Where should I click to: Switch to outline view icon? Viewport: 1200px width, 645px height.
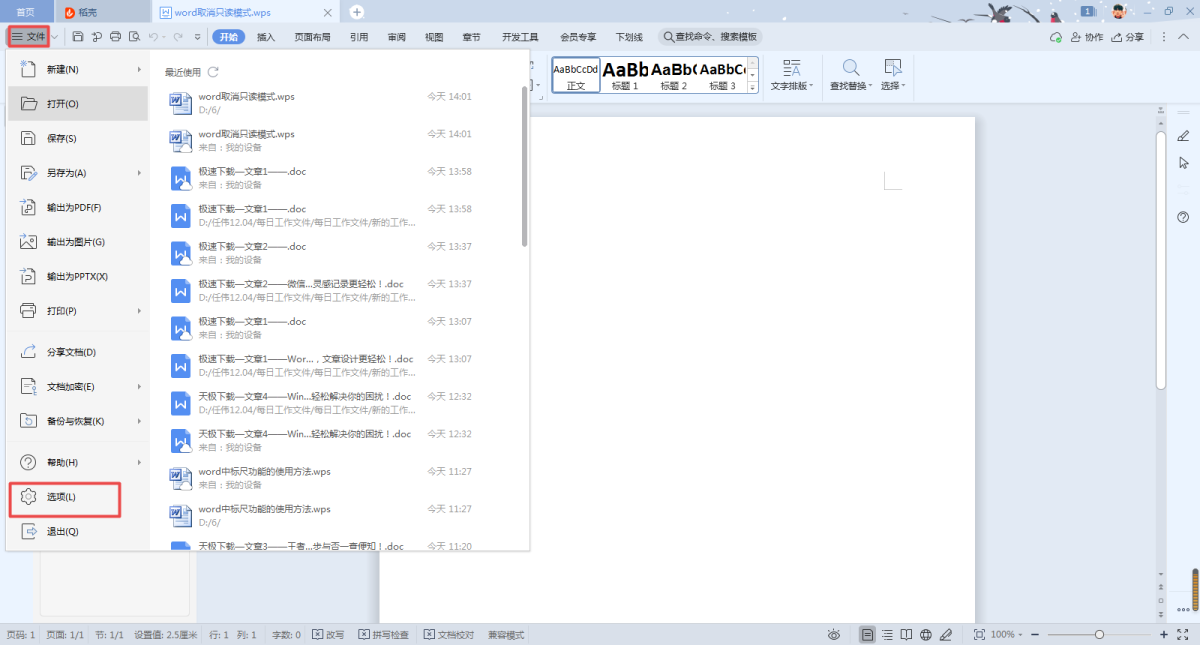click(887, 635)
